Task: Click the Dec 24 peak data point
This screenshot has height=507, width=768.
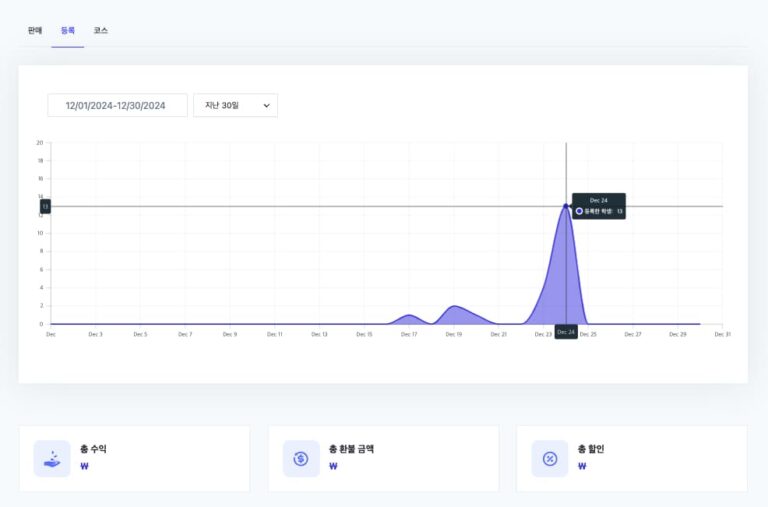Action: pyautogui.click(x=566, y=206)
